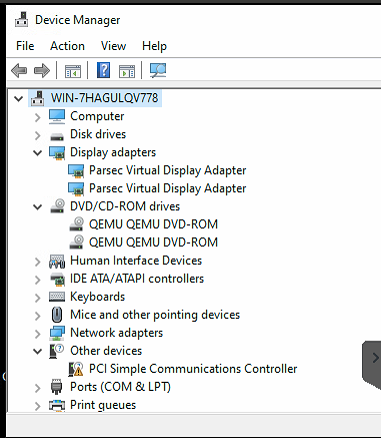Click the Forward arrow toolbar icon
Screen dimensions: 381x438
42,71
